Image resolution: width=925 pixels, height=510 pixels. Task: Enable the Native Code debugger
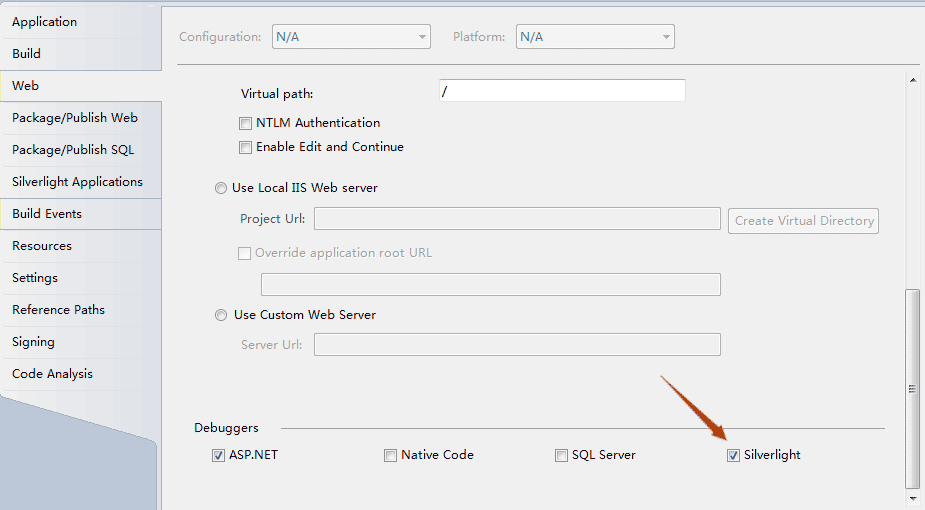pos(390,456)
